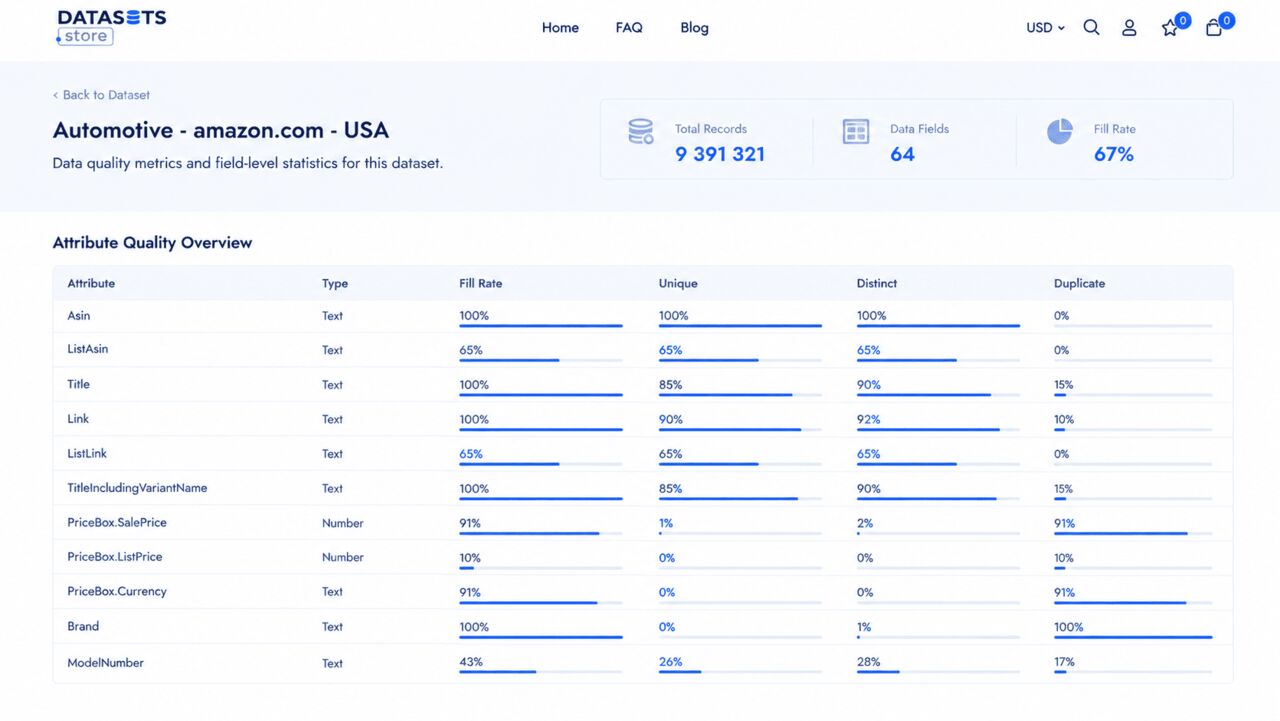
Task: Click the Back to Dataset link
Action: pyautogui.click(x=101, y=95)
